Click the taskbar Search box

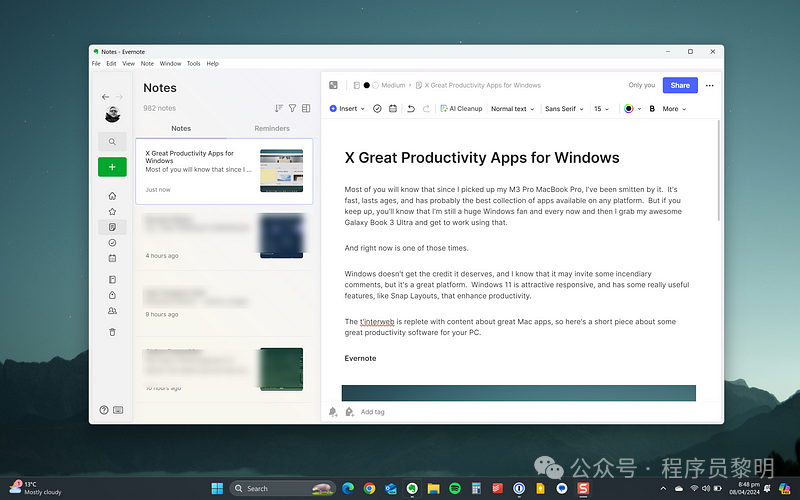pyautogui.click(x=283, y=488)
